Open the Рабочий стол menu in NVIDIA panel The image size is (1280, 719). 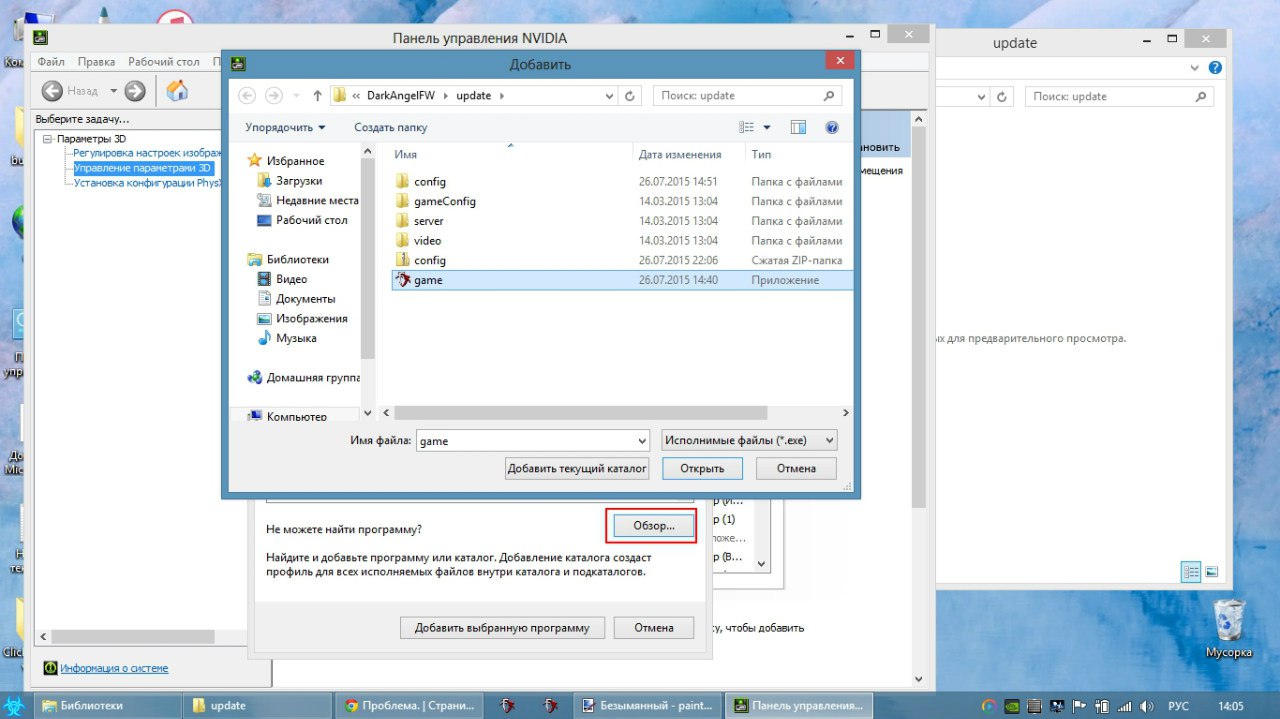pyautogui.click(x=164, y=62)
